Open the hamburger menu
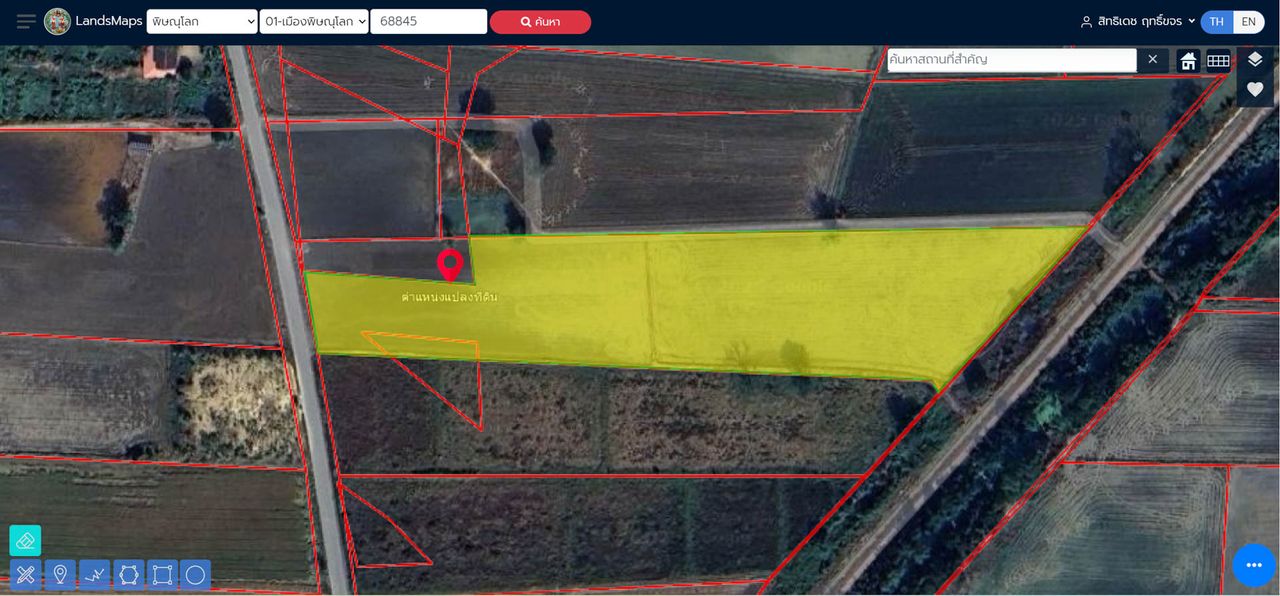1280x596 pixels. pyautogui.click(x=26, y=22)
